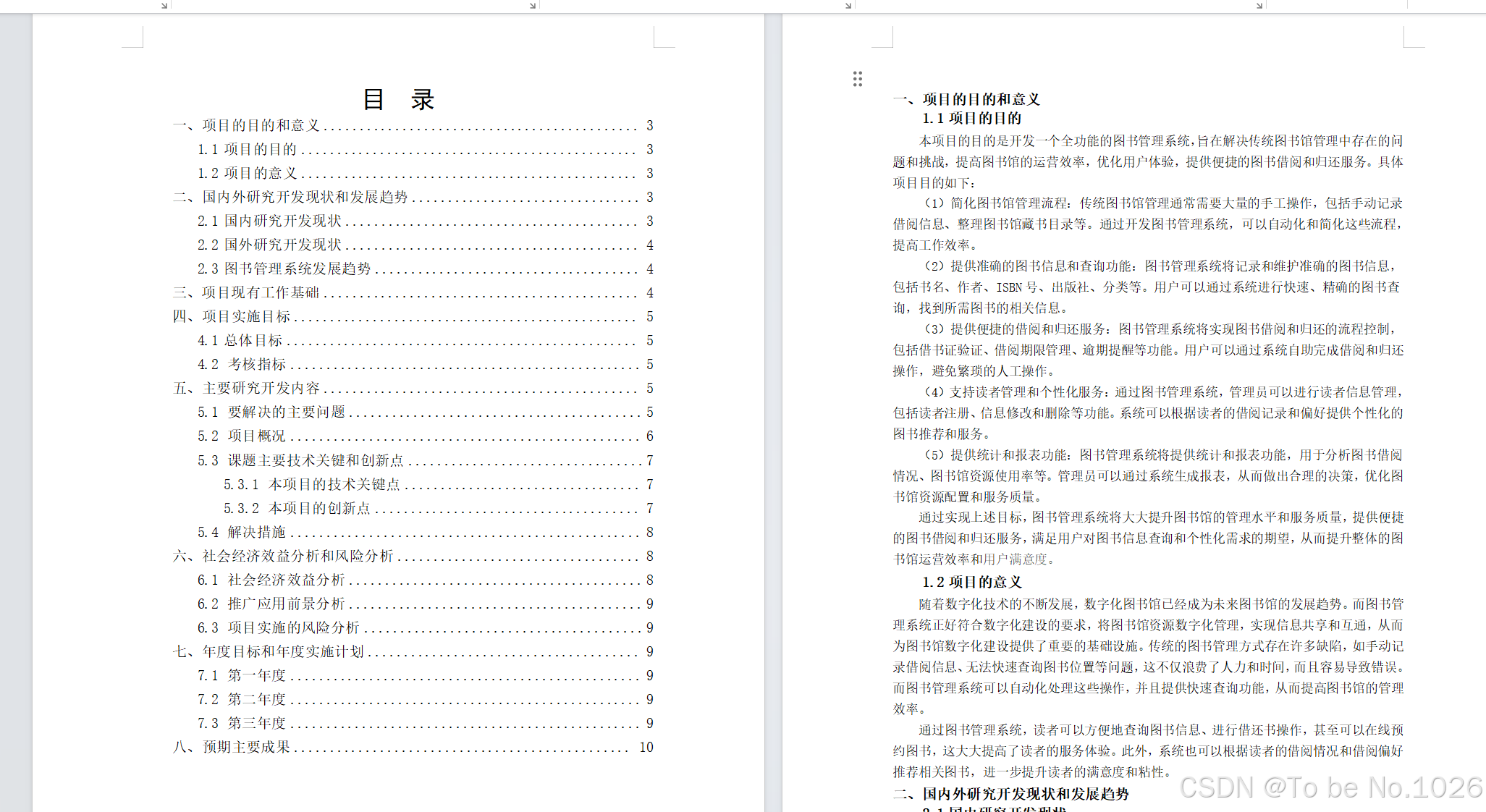Image resolution: width=1486 pixels, height=812 pixels.
Task: Open TOC entry 一、项目的目的和意义
Action: [x=246, y=125]
